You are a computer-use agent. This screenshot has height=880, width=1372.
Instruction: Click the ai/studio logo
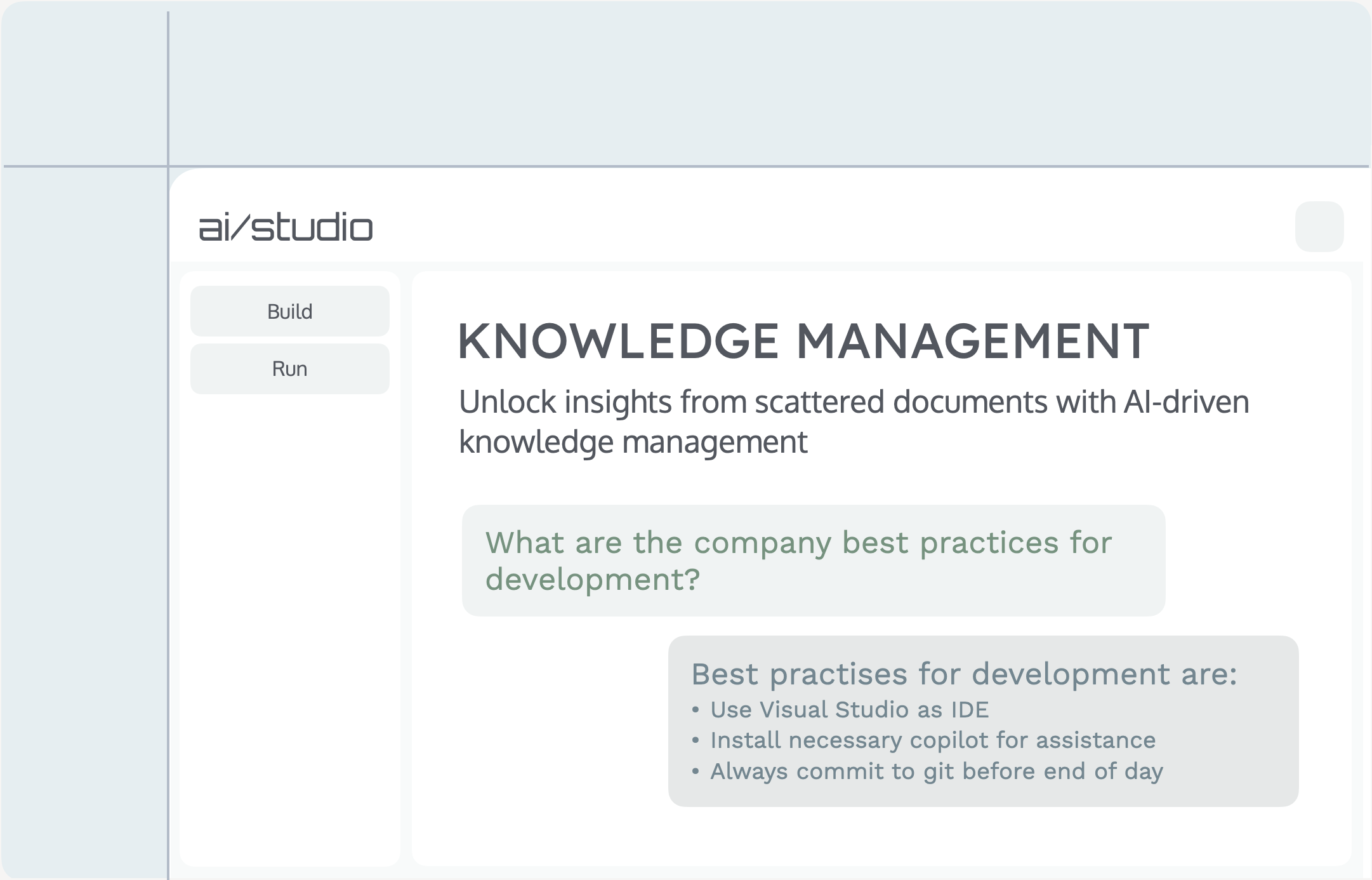pos(286,227)
